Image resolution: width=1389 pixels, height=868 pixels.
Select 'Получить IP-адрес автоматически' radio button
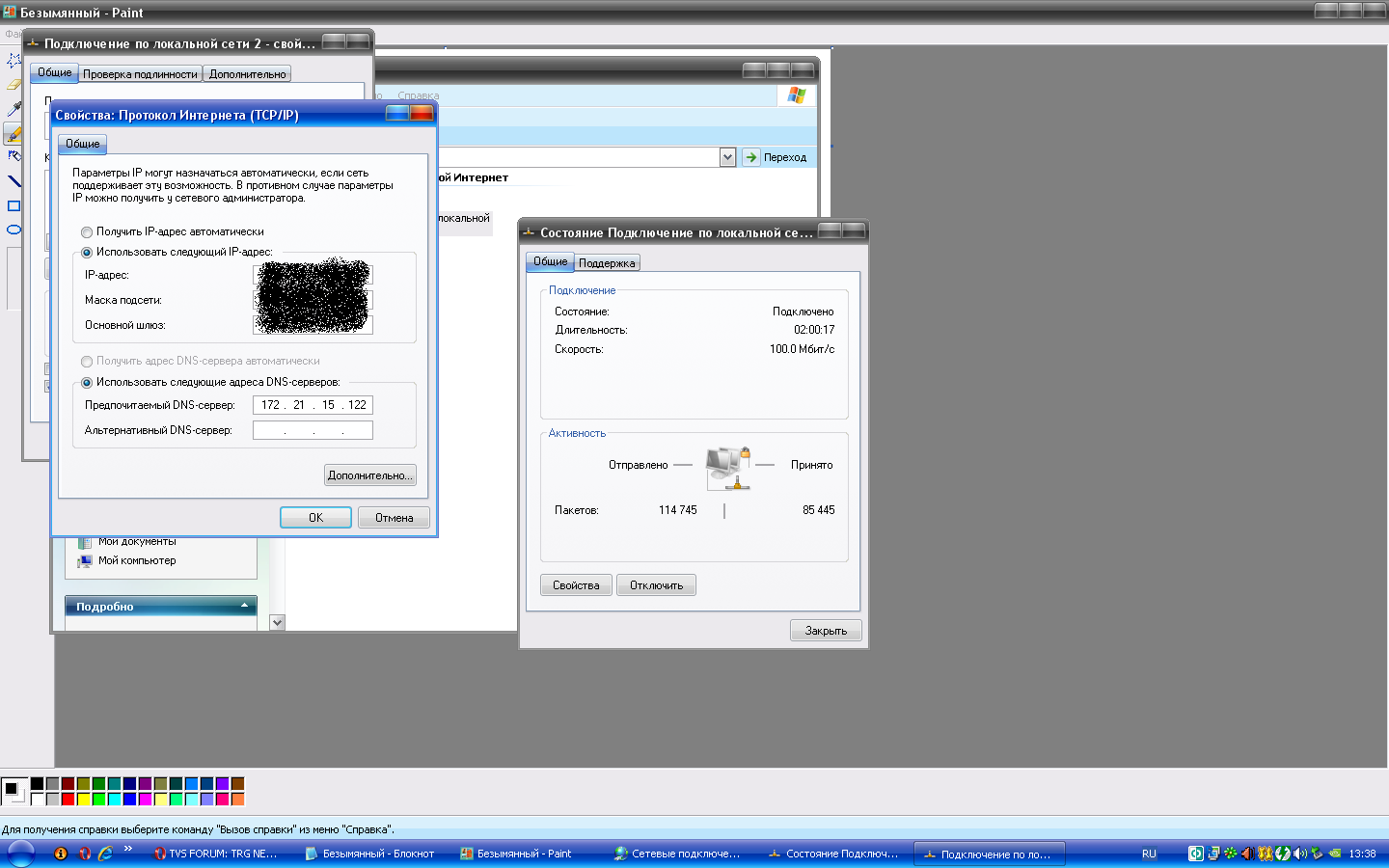click(x=87, y=232)
